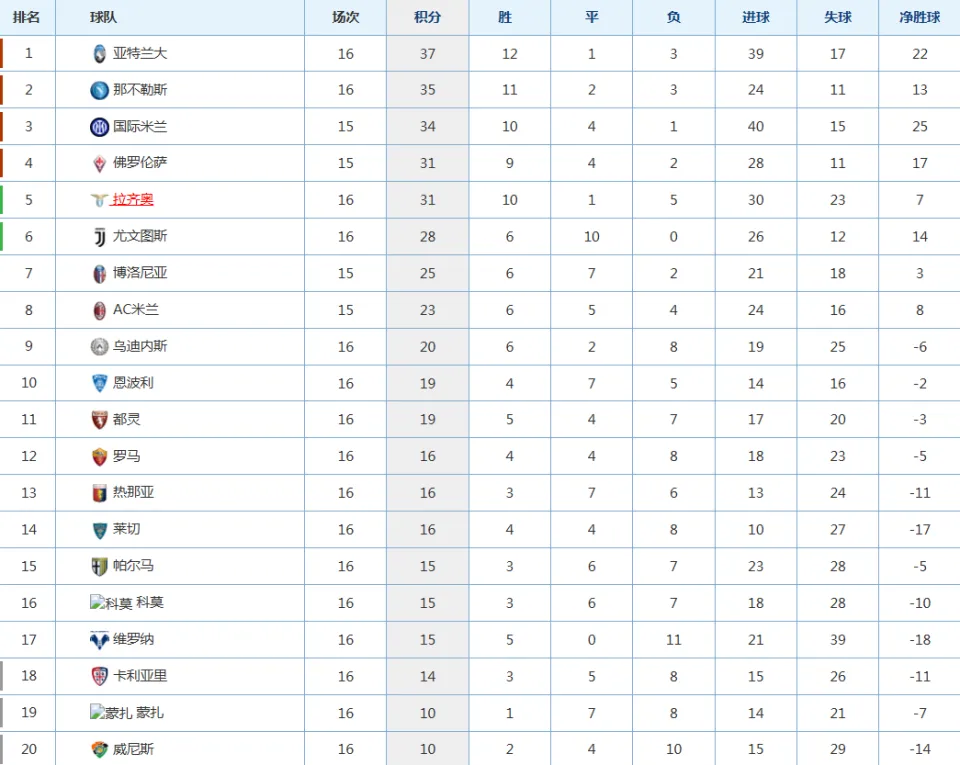Click the Fiorentina (佛罗伦萨) crest icon
Image resolution: width=960 pixels, height=765 pixels.
[x=99, y=163]
